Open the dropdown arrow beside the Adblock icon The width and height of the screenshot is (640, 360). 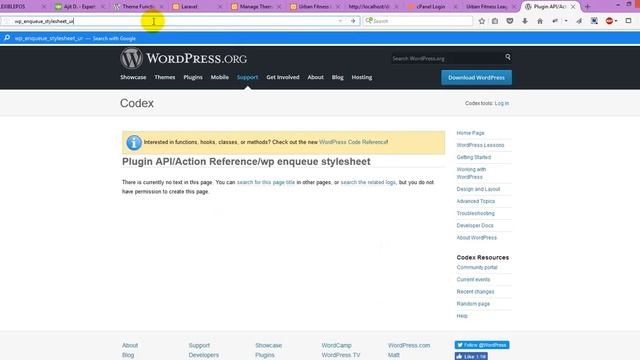tap(616, 21)
